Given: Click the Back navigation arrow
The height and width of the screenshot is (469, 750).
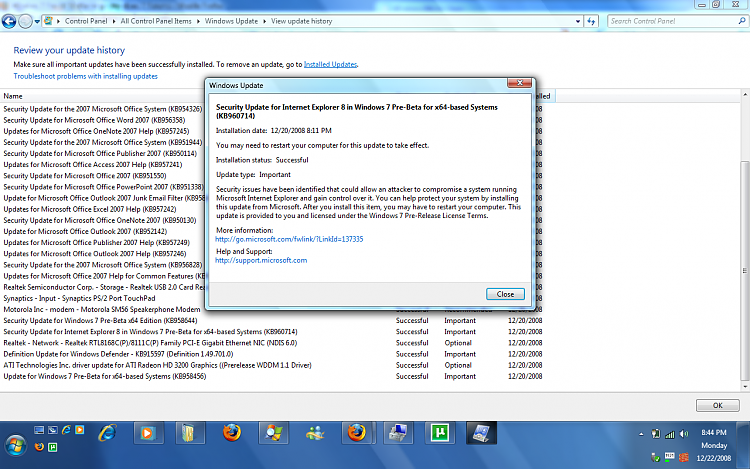Looking at the screenshot, I should coord(9,21).
